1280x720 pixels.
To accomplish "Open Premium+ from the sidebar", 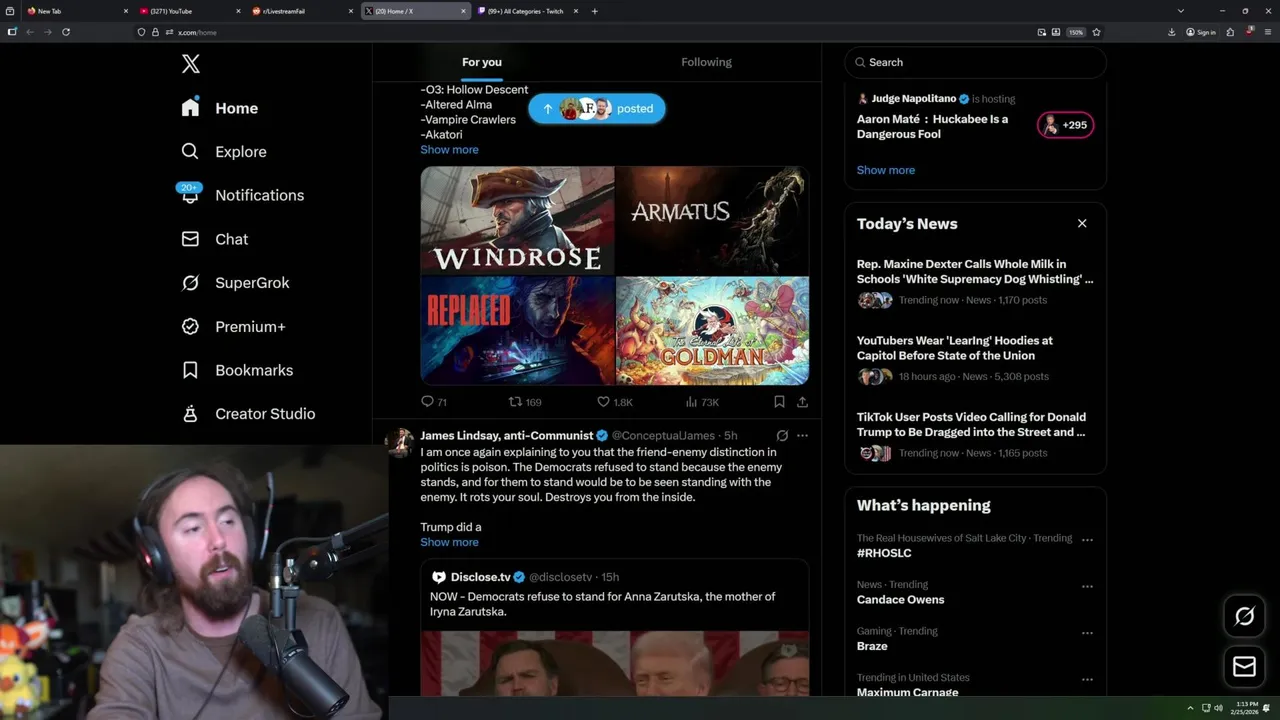I will point(233,327).
